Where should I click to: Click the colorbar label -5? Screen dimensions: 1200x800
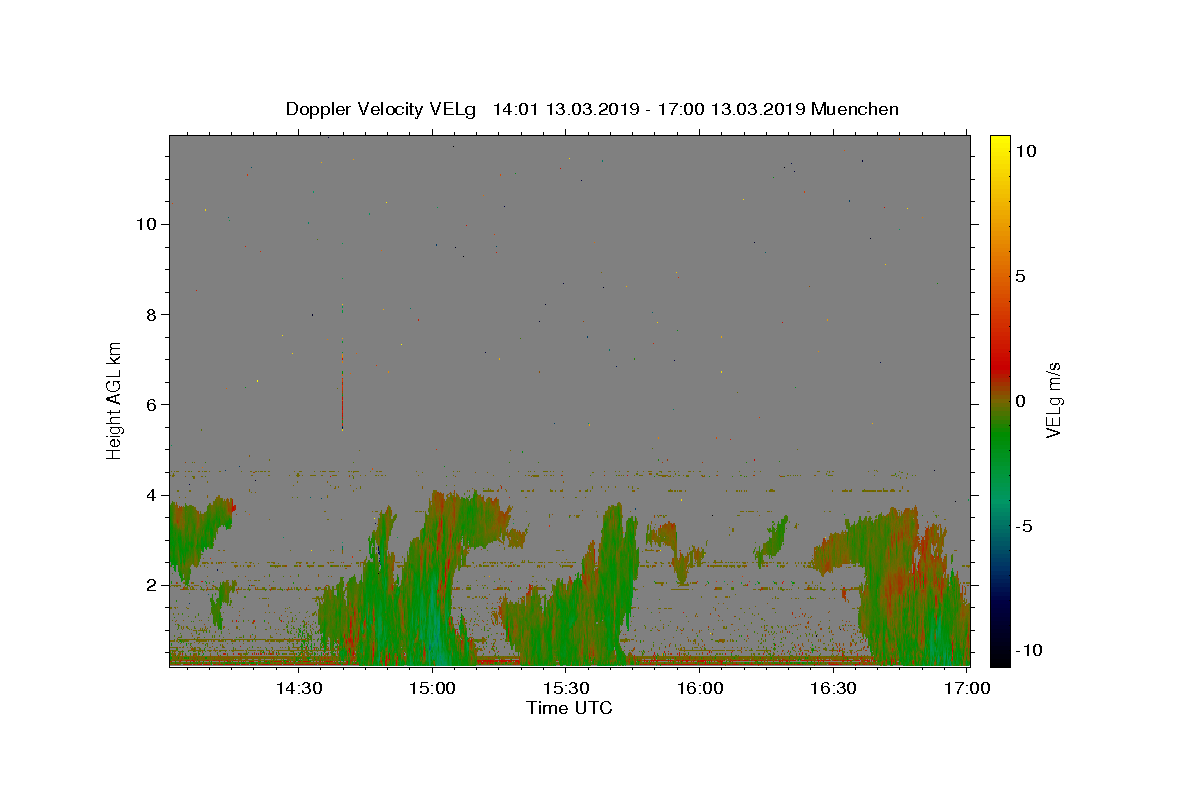click(1027, 526)
